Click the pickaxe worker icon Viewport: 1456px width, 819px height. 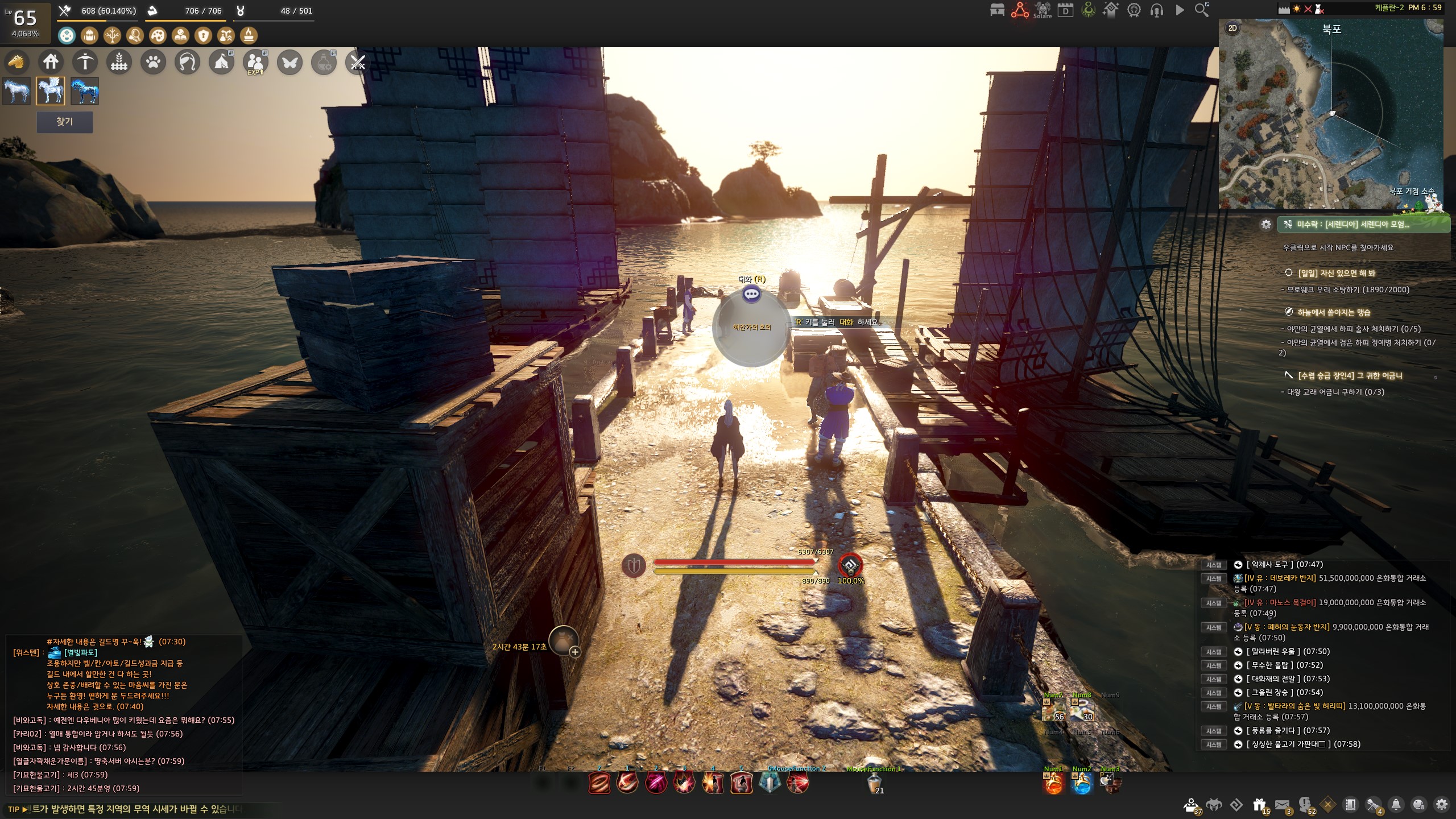click(85, 61)
